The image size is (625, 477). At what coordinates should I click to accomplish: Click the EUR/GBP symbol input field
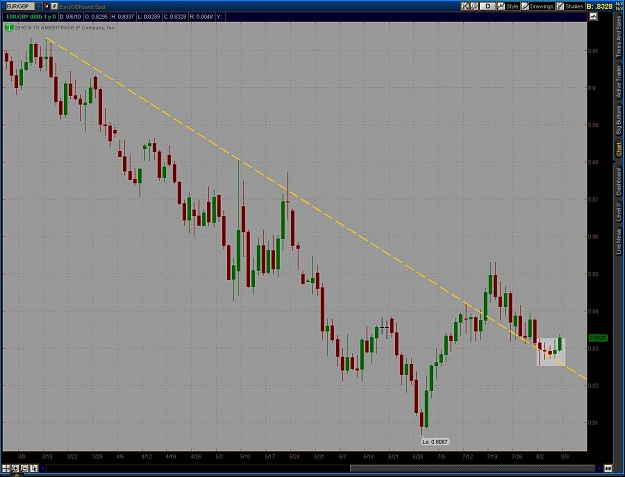(20, 6)
